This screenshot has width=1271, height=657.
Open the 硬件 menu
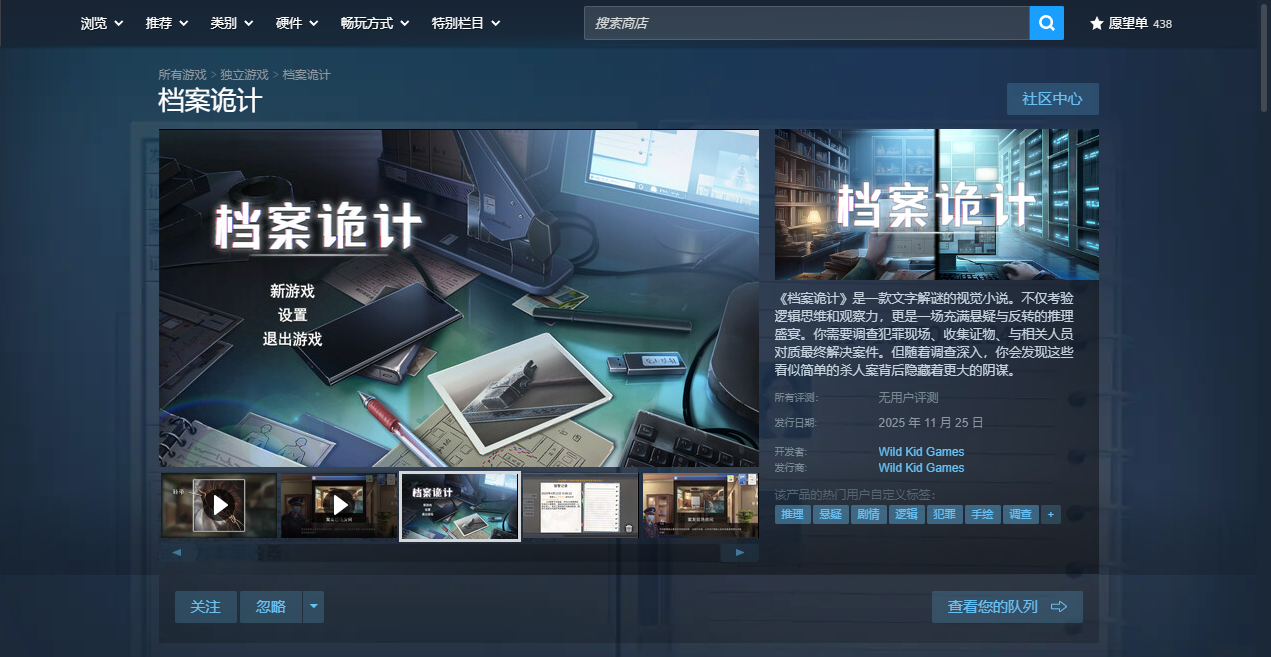[x=297, y=23]
